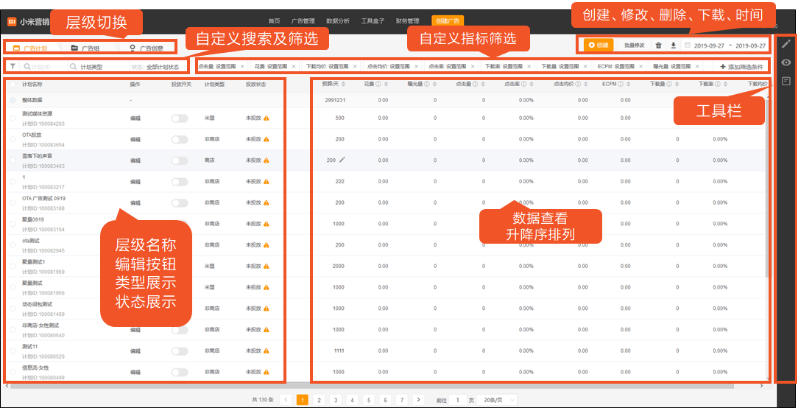The width and height of the screenshot is (797, 412).
Task: Remove the 点击均价 filter chip with X
Action: (416, 66)
